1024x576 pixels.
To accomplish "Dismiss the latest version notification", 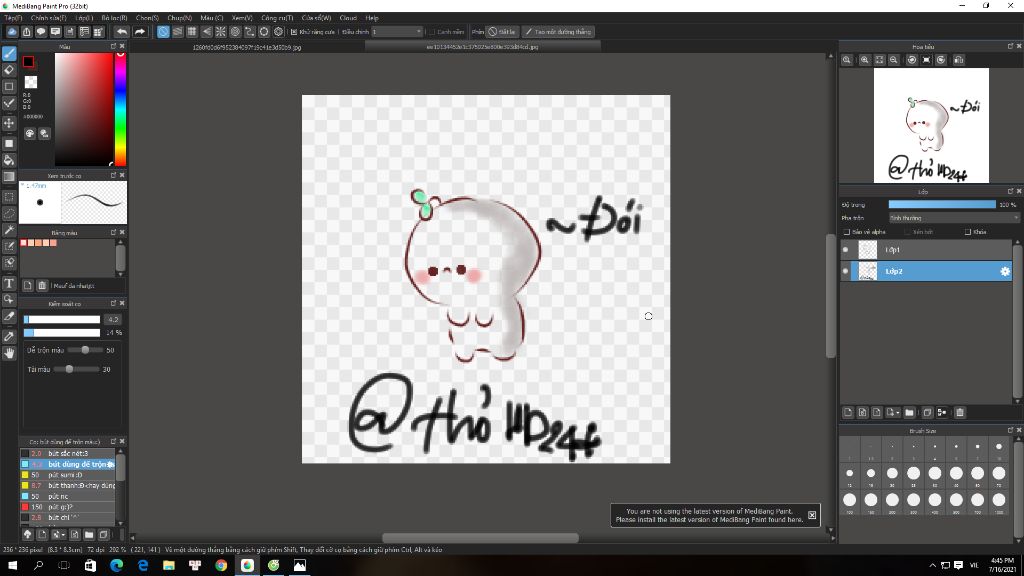I will (x=812, y=515).
